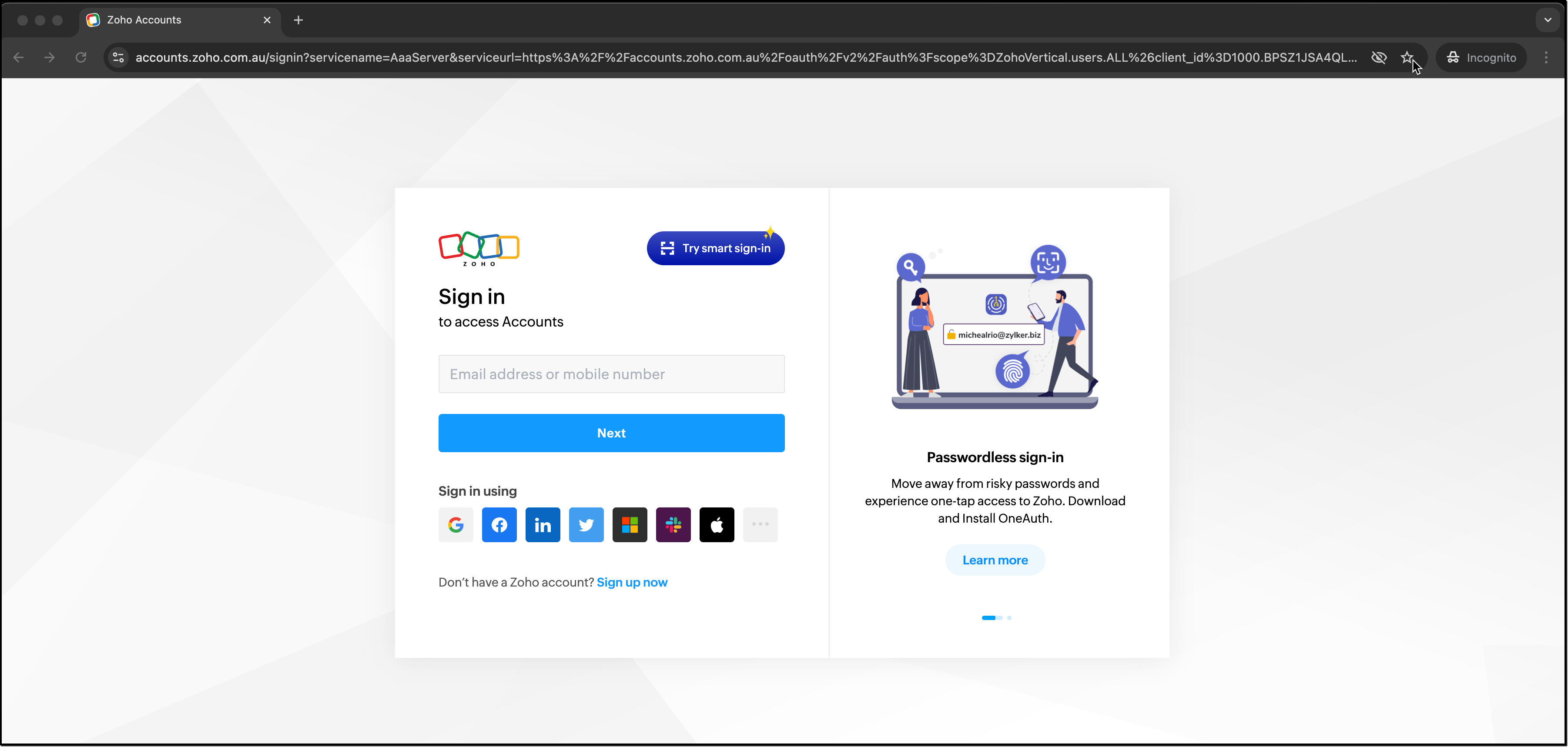Screen dimensions: 1568x747
Task: Sign in using Slack icon
Action: [x=673, y=524]
